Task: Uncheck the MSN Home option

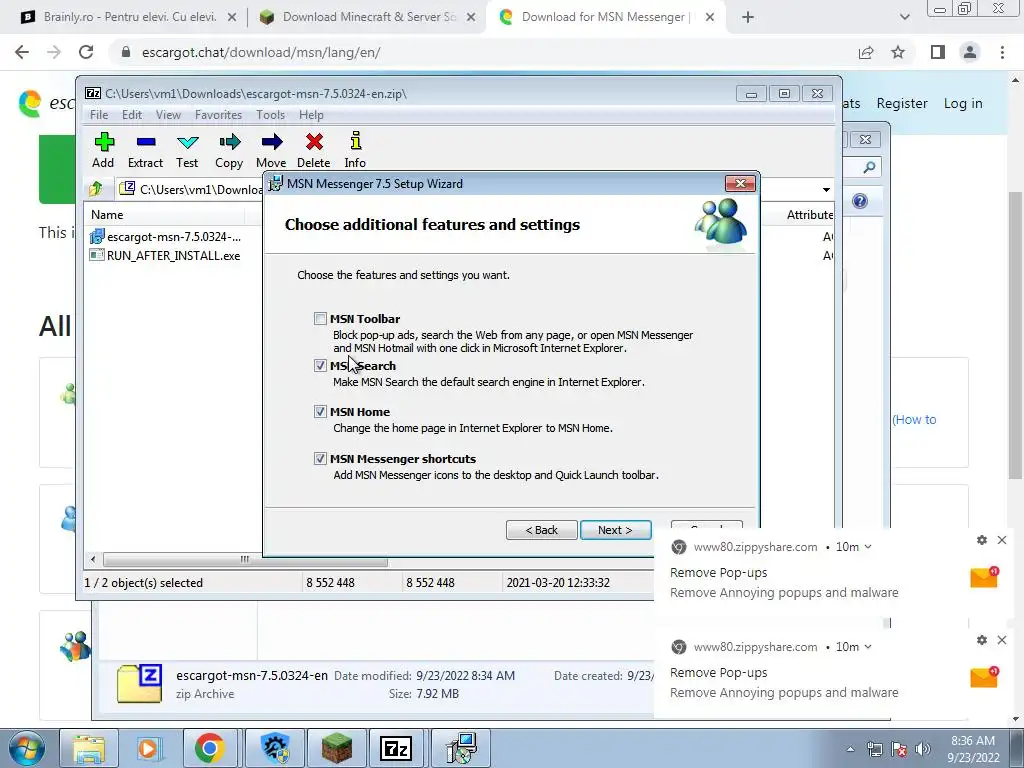Action: point(320,411)
